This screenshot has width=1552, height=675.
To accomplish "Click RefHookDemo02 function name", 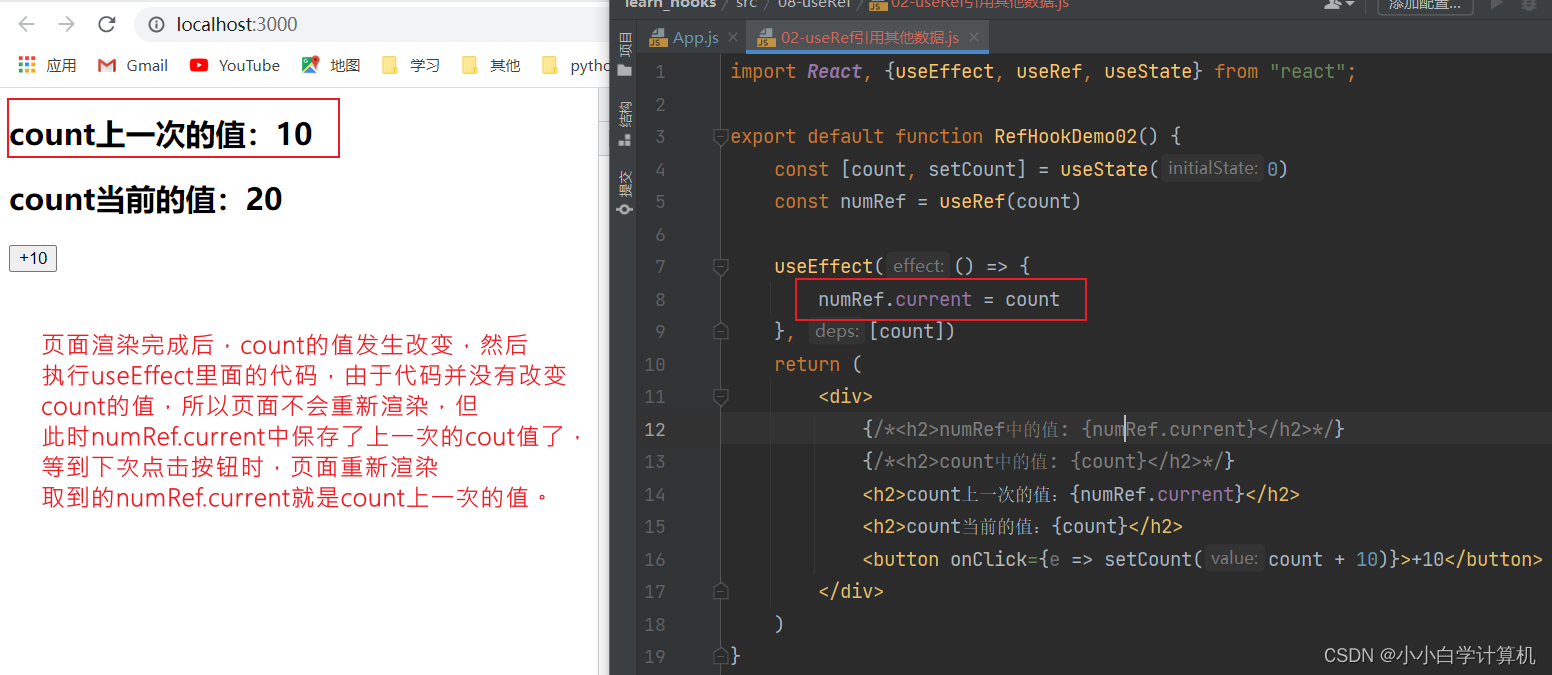I will coord(1066,137).
